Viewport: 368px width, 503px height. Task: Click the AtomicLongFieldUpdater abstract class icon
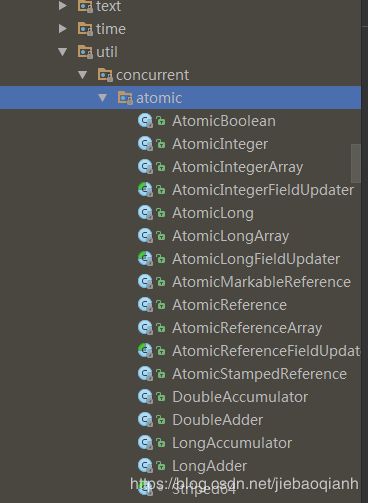(145, 259)
